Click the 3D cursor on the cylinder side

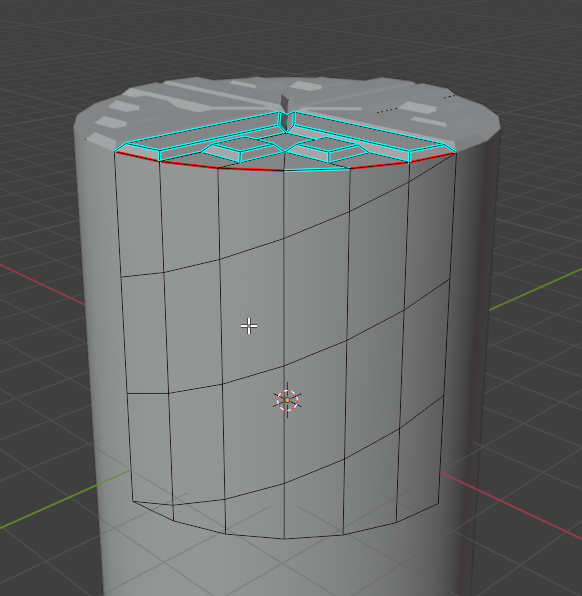[287, 400]
